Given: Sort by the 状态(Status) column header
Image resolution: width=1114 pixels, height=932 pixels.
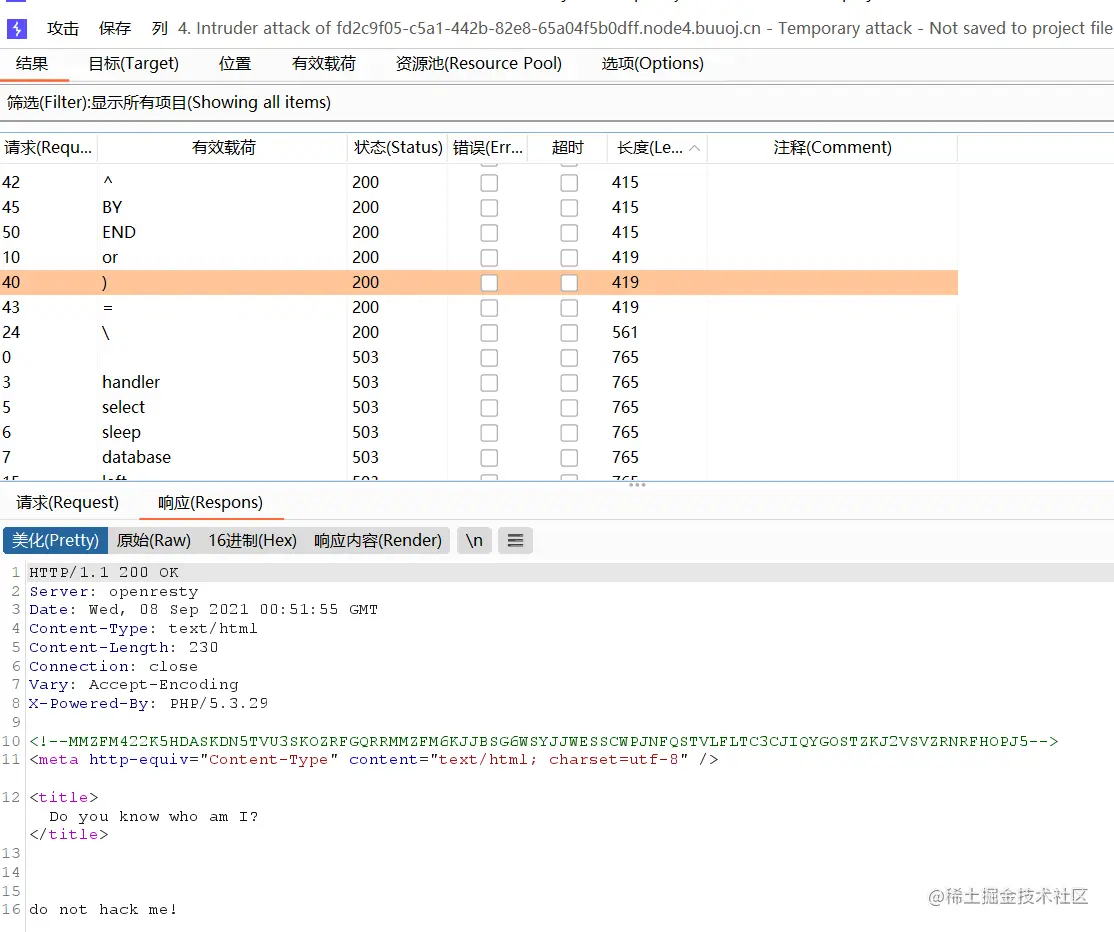Looking at the screenshot, I should 398,148.
